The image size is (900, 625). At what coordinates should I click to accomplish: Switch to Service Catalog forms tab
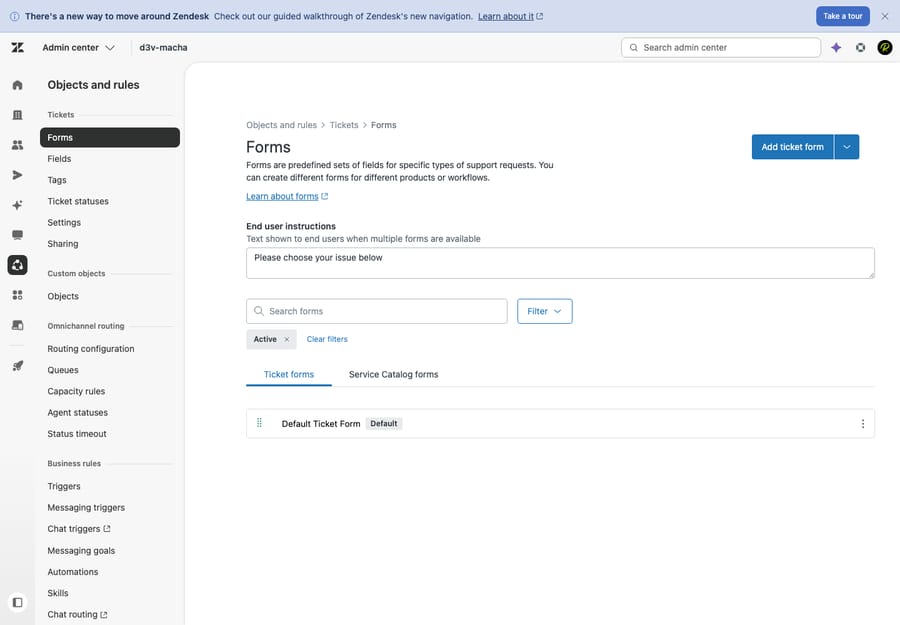pyautogui.click(x=393, y=374)
